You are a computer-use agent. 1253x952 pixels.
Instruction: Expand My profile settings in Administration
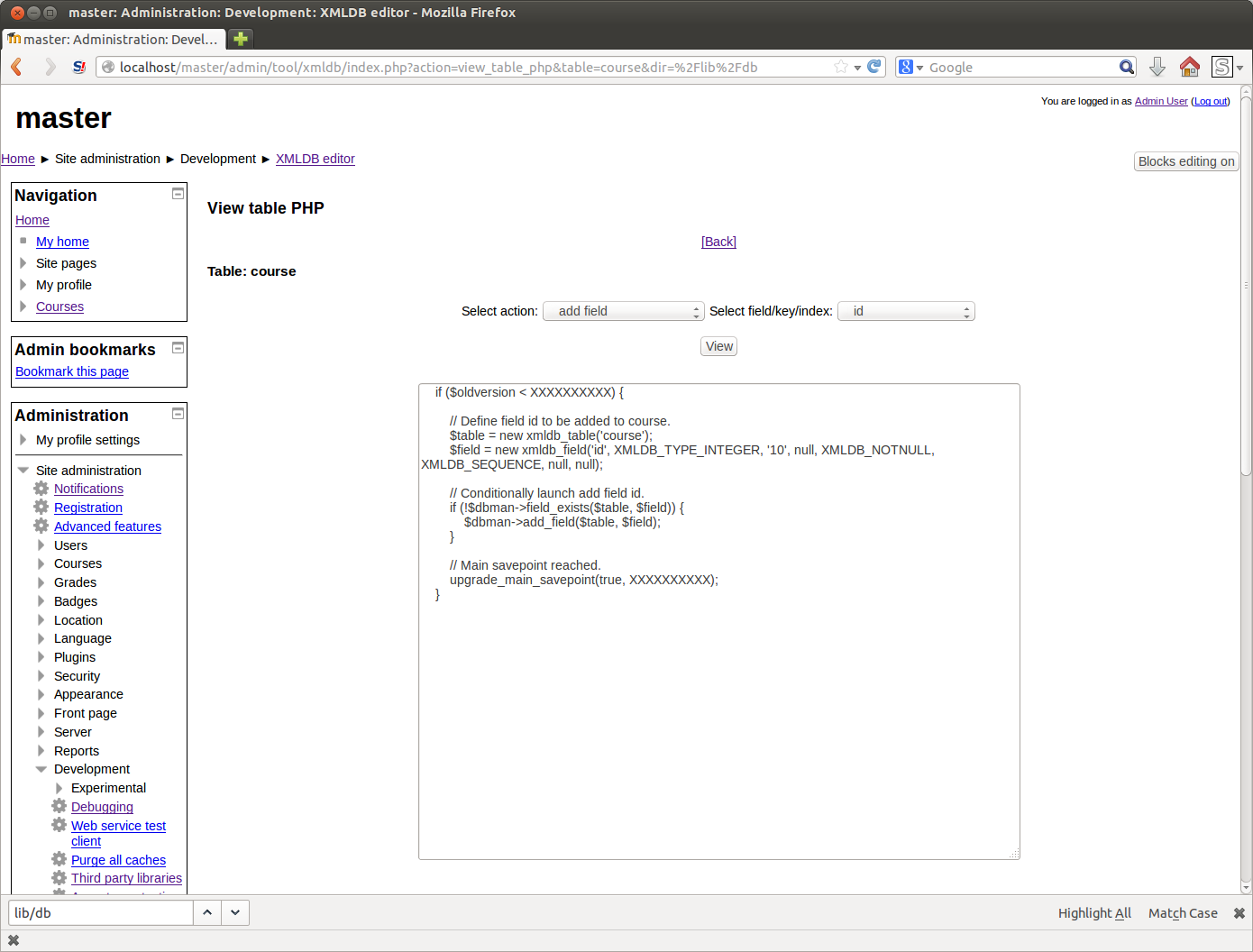(23, 440)
